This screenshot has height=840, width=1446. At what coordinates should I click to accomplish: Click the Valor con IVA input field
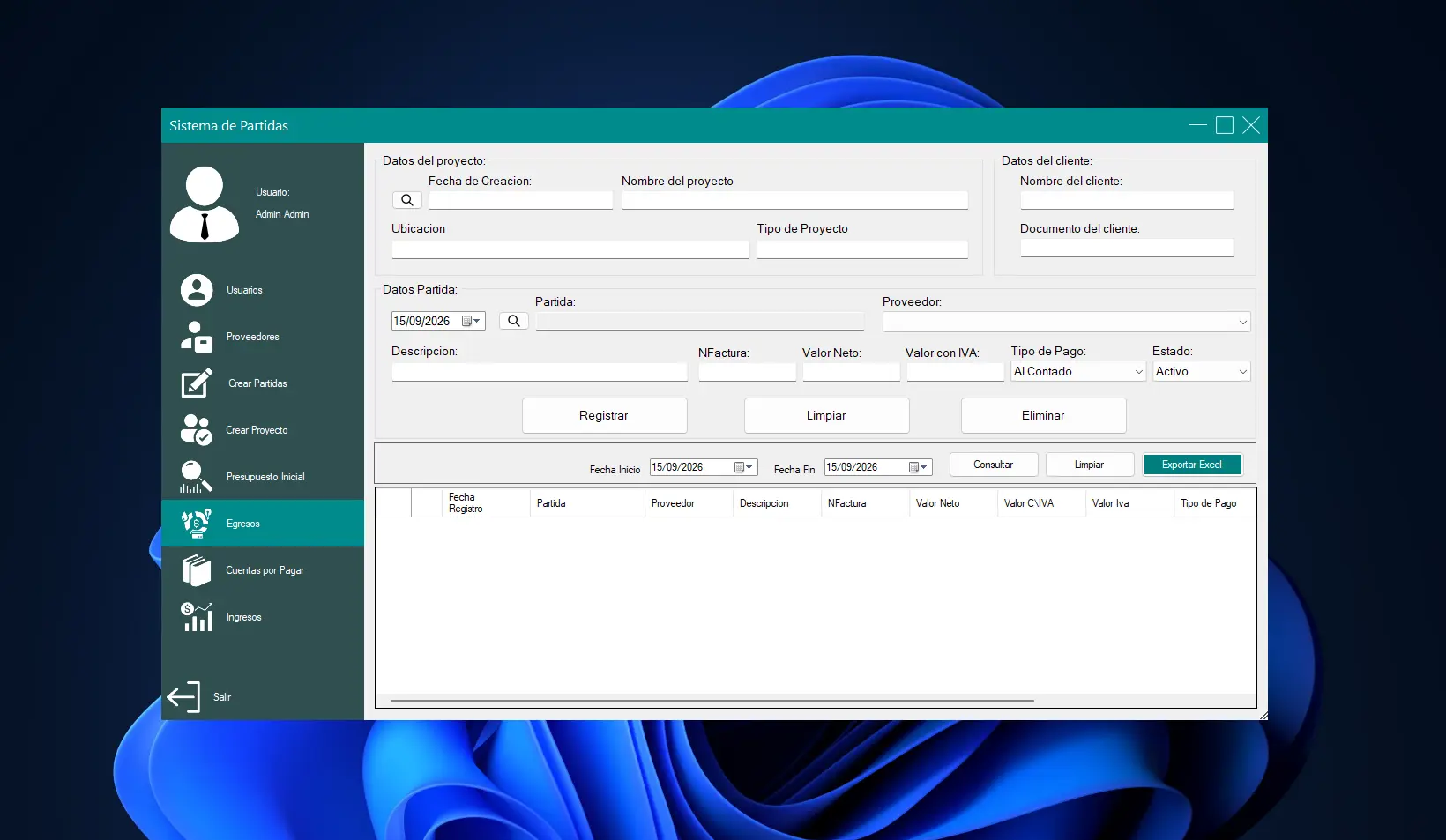955,372
